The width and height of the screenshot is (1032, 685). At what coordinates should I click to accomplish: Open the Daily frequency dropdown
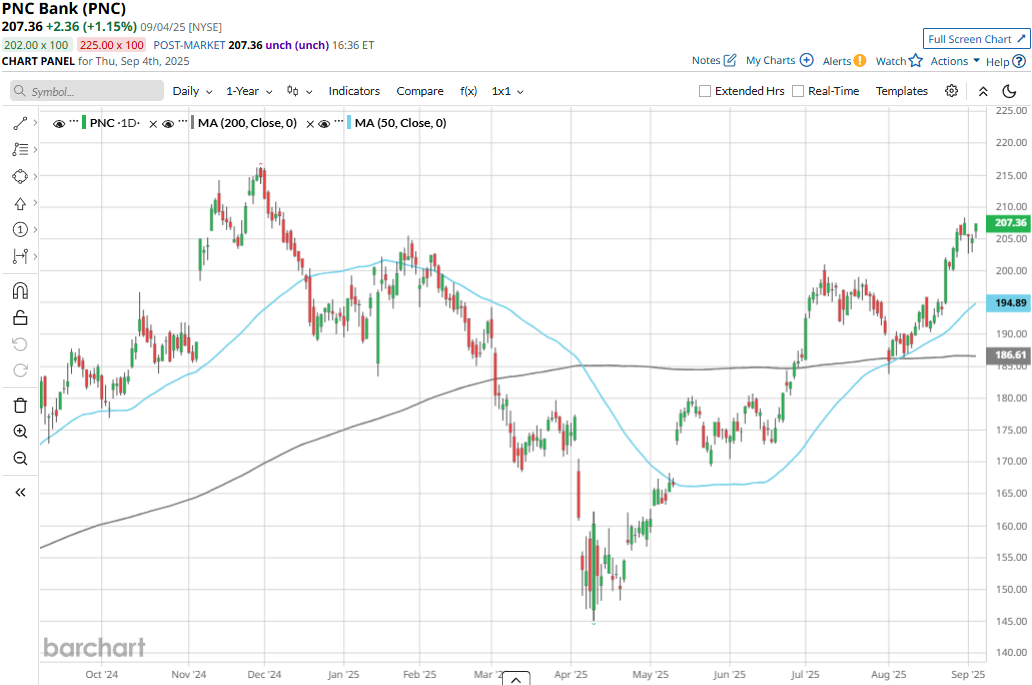[x=192, y=91]
